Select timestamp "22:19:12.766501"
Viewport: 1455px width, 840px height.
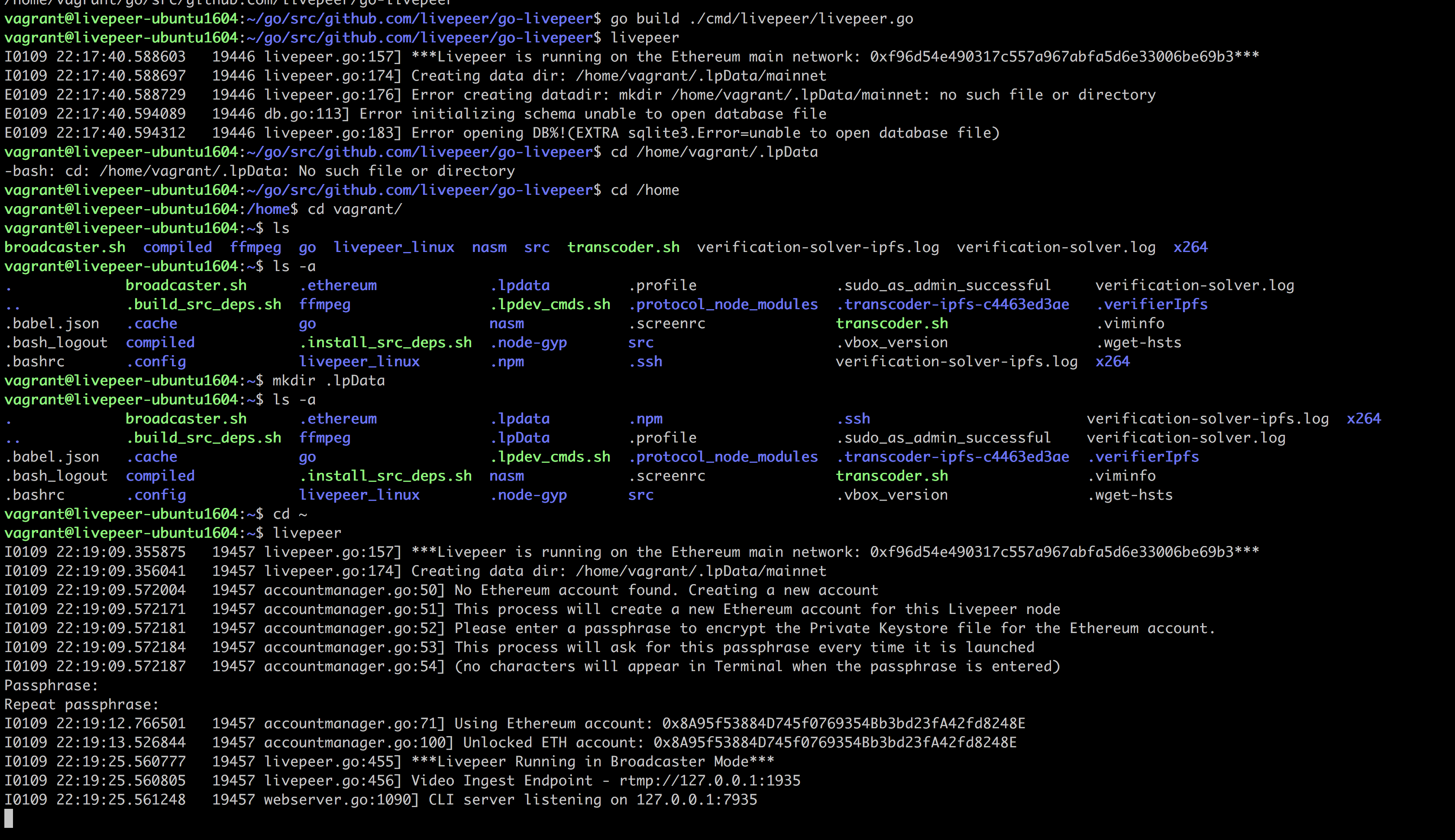pos(121,724)
